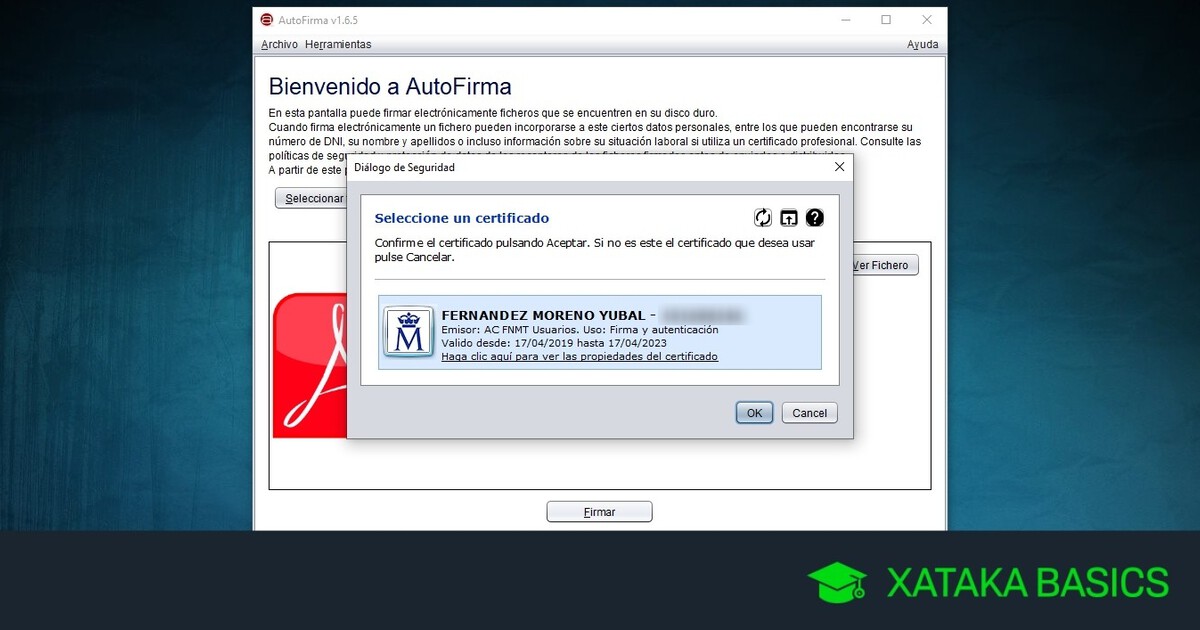Click the Seleccionar file button

coord(312,198)
